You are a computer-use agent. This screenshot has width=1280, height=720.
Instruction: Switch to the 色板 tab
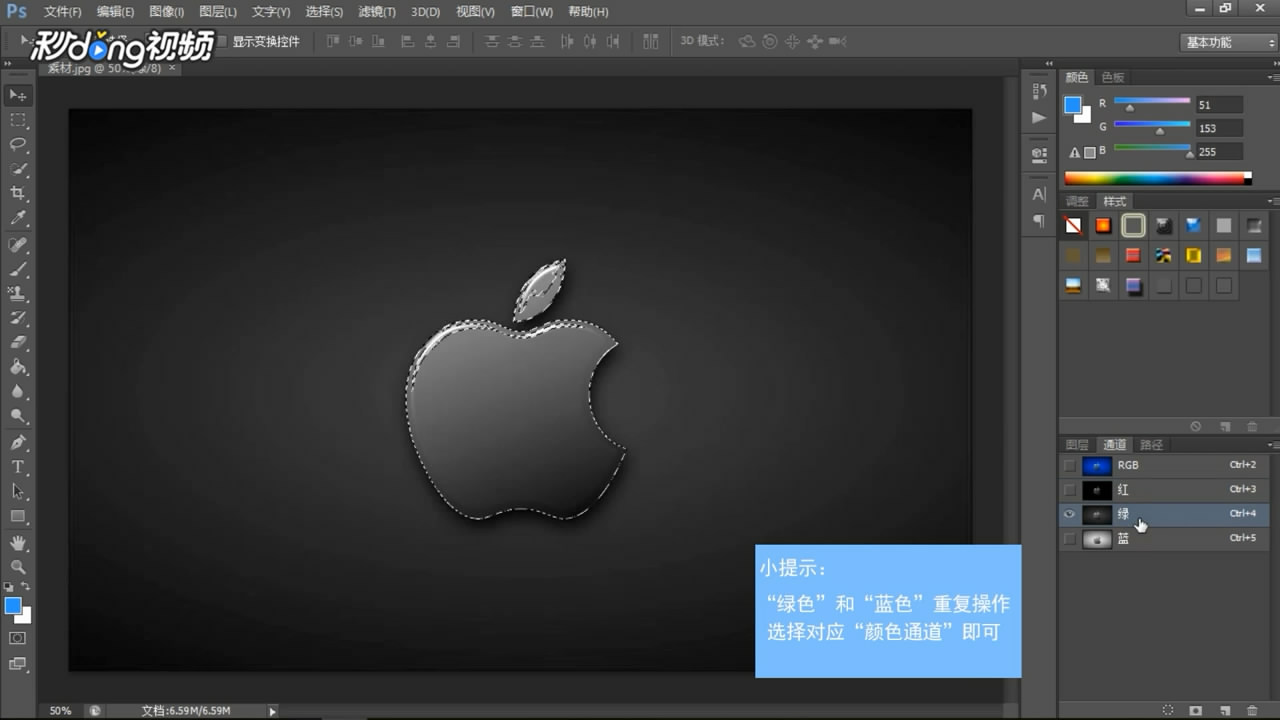1113,77
